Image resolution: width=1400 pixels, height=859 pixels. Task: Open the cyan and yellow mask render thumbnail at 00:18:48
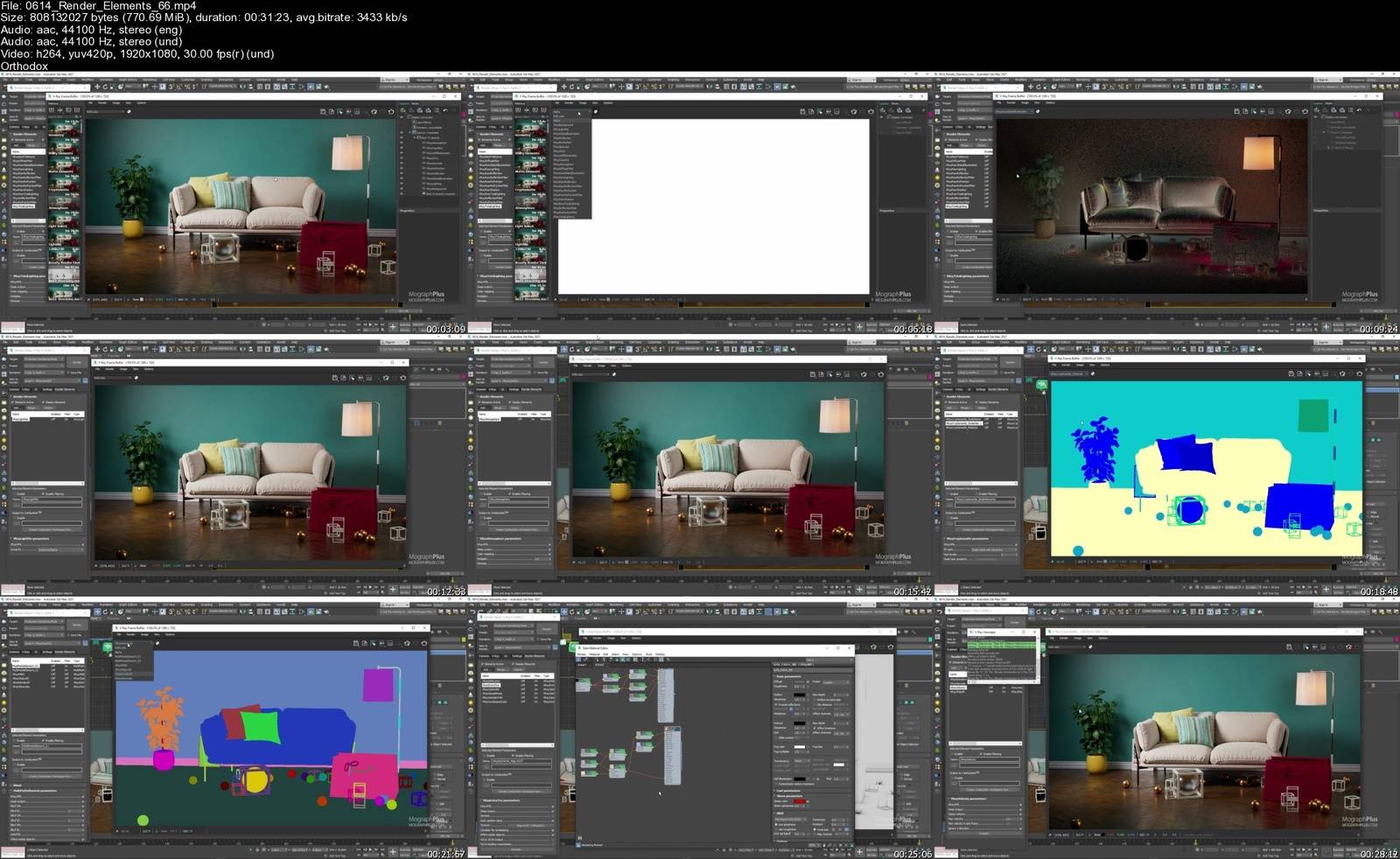click(1166, 466)
